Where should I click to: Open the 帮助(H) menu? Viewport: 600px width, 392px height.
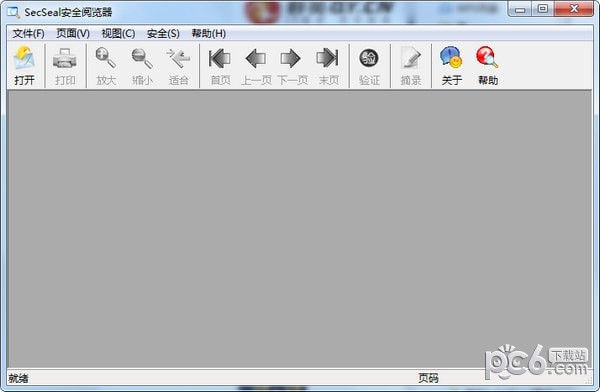(x=209, y=34)
